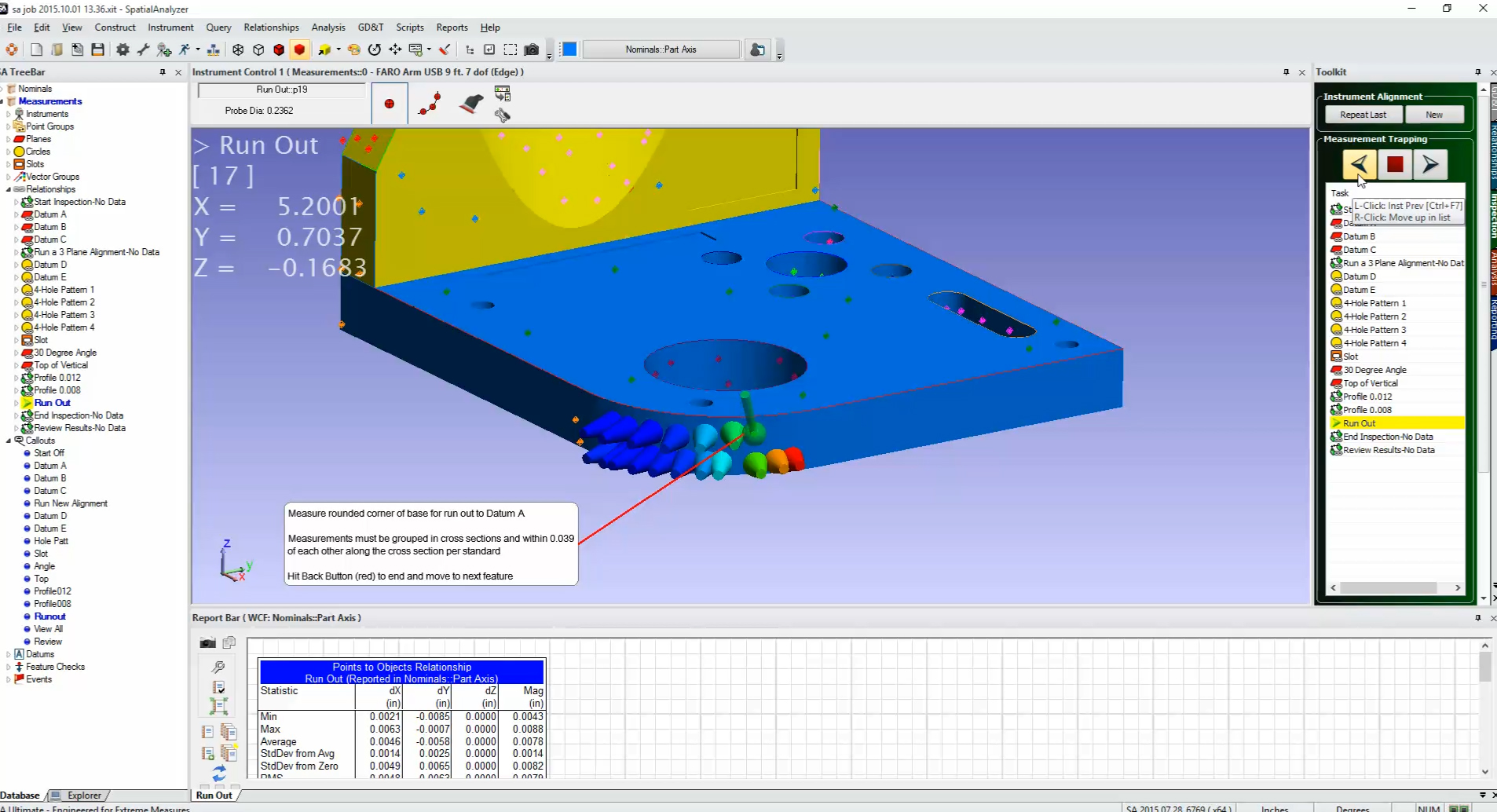Collapse the Callouts tree node

pyautogui.click(x=9, y=441)
